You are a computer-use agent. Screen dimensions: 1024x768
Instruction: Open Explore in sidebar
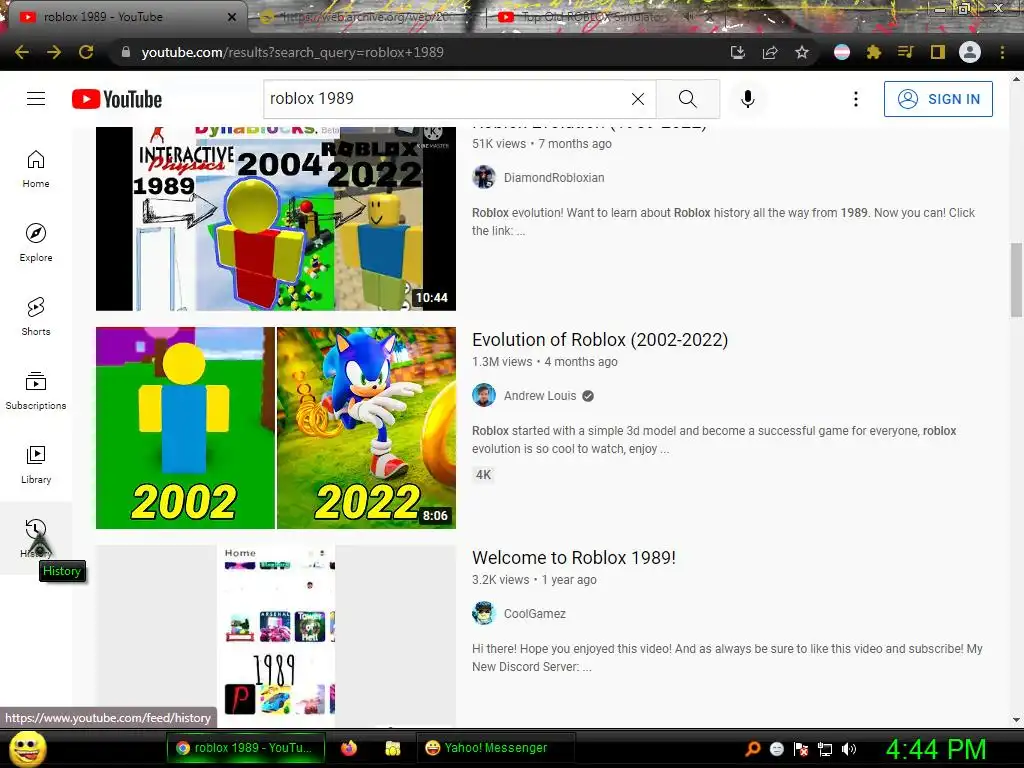point(36,243)
